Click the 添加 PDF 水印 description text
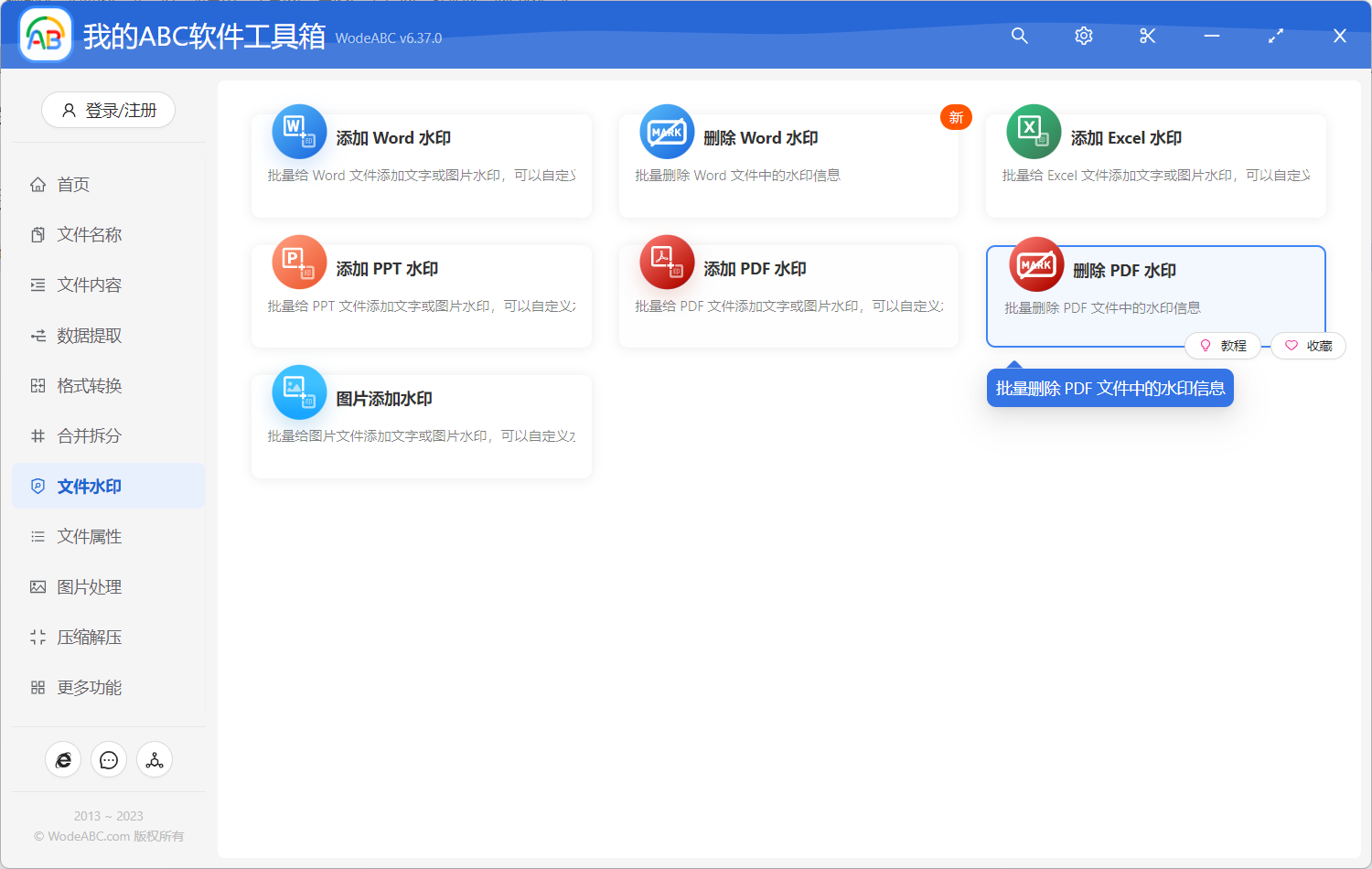1372x869 pixels. (x=789, y=306)
